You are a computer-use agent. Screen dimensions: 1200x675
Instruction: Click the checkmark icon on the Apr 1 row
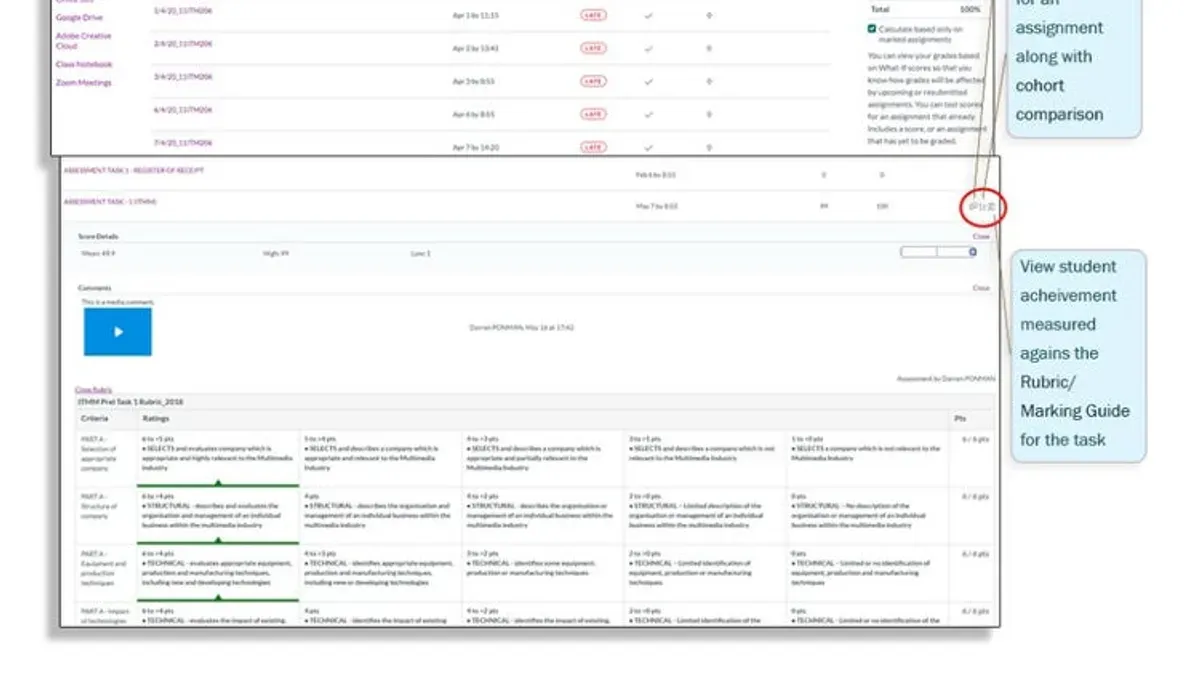pyautogui.click(x=649, y=16)
